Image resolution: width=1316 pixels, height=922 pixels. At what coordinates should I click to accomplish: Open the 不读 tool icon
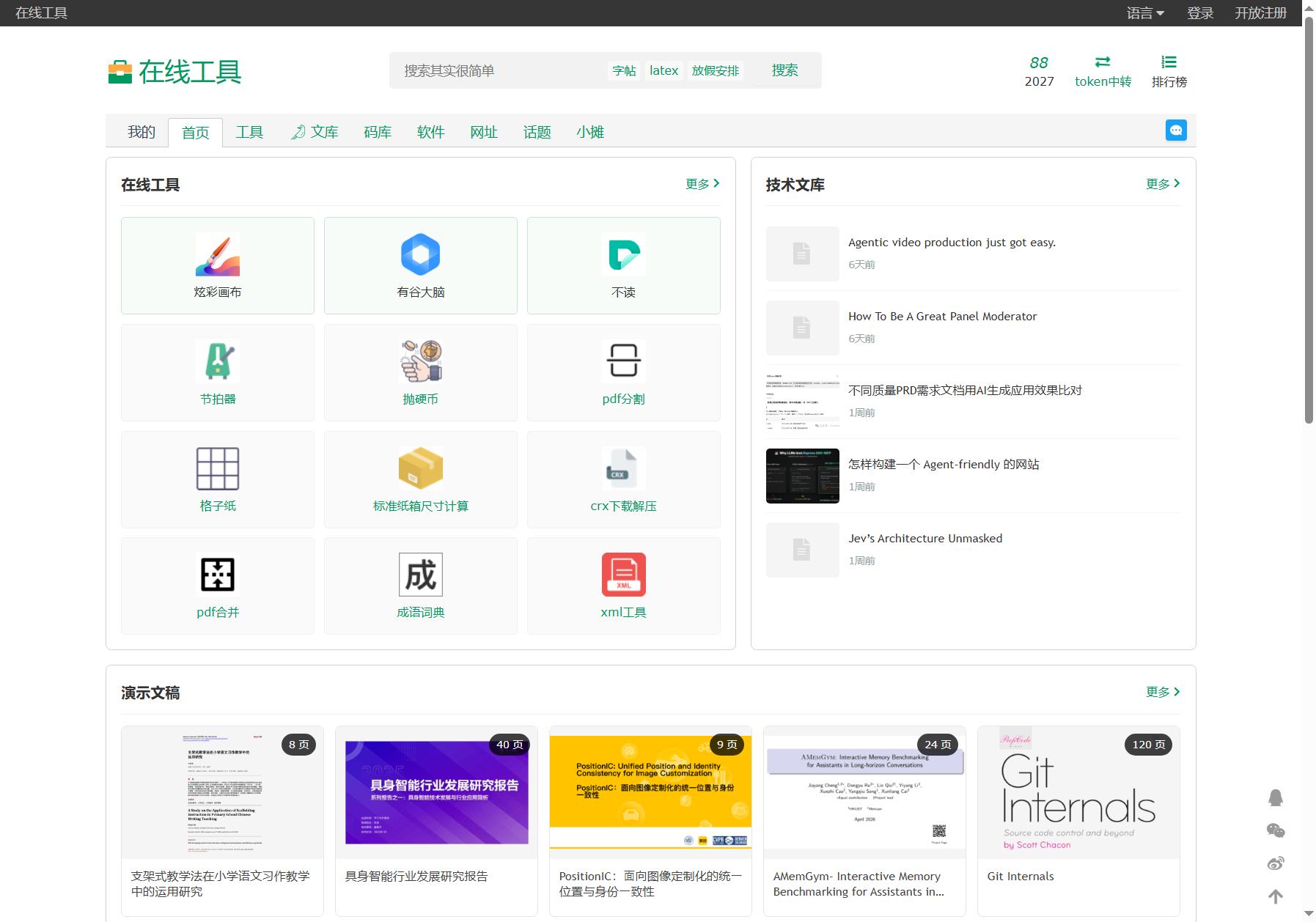pyautogui.click(x=624, y=254)
